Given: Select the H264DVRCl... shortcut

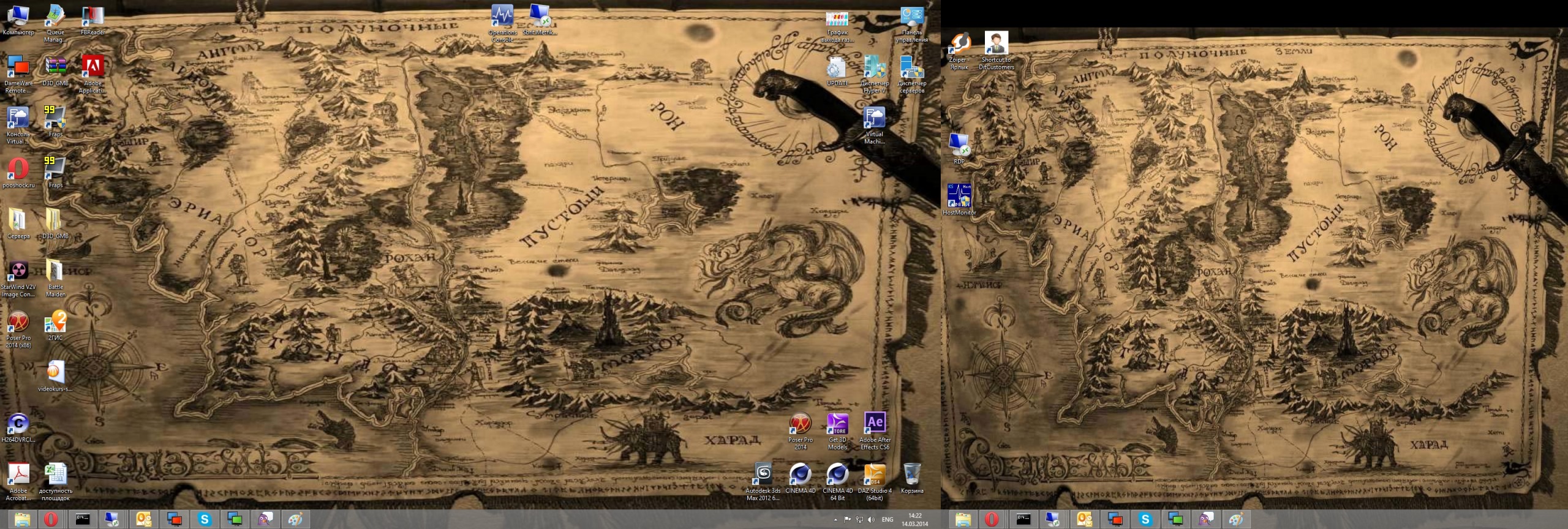Looking at the screenshot, I should [x=18, y=427].
